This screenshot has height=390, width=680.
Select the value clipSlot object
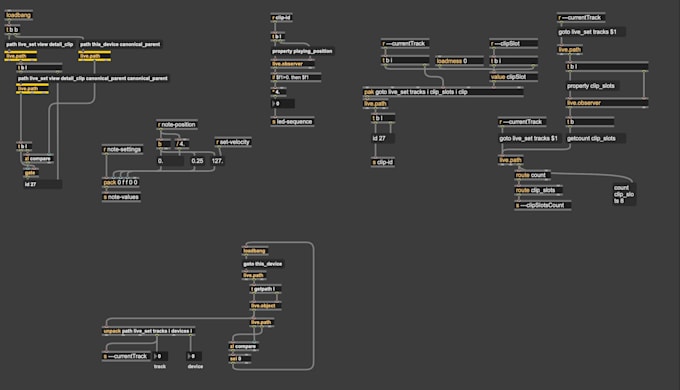513,77
